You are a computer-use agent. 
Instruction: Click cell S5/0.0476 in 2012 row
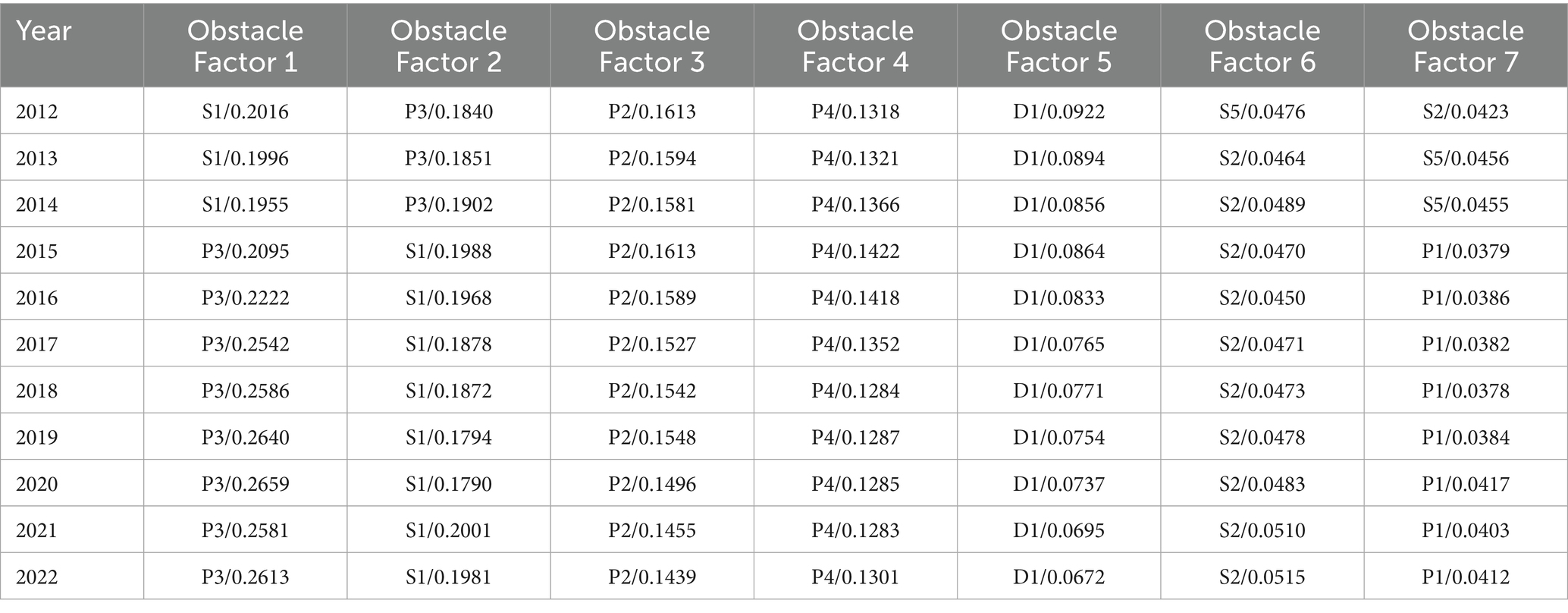pos(1262,112)
